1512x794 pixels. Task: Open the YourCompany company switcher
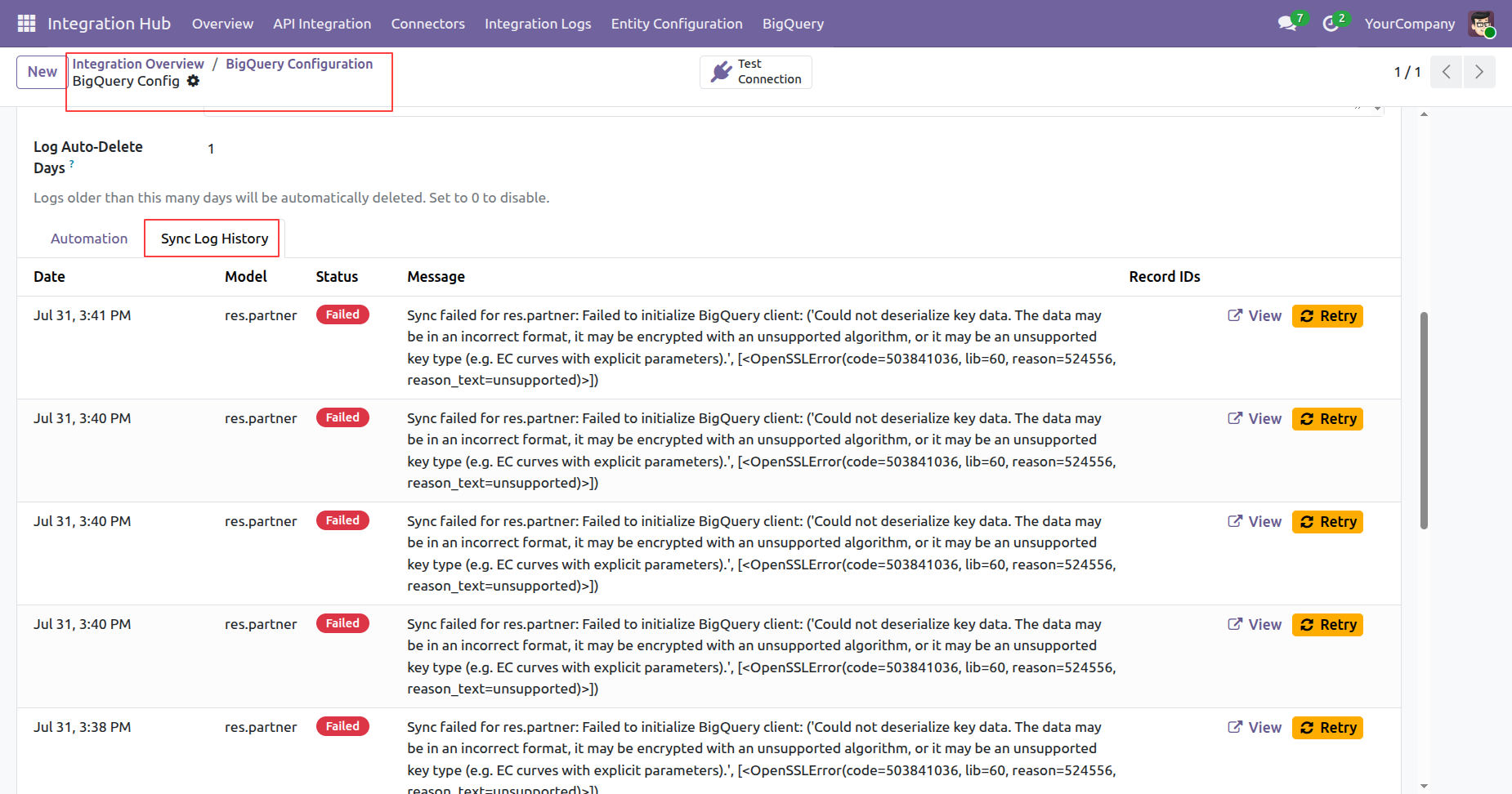[x=1410, y=24]
